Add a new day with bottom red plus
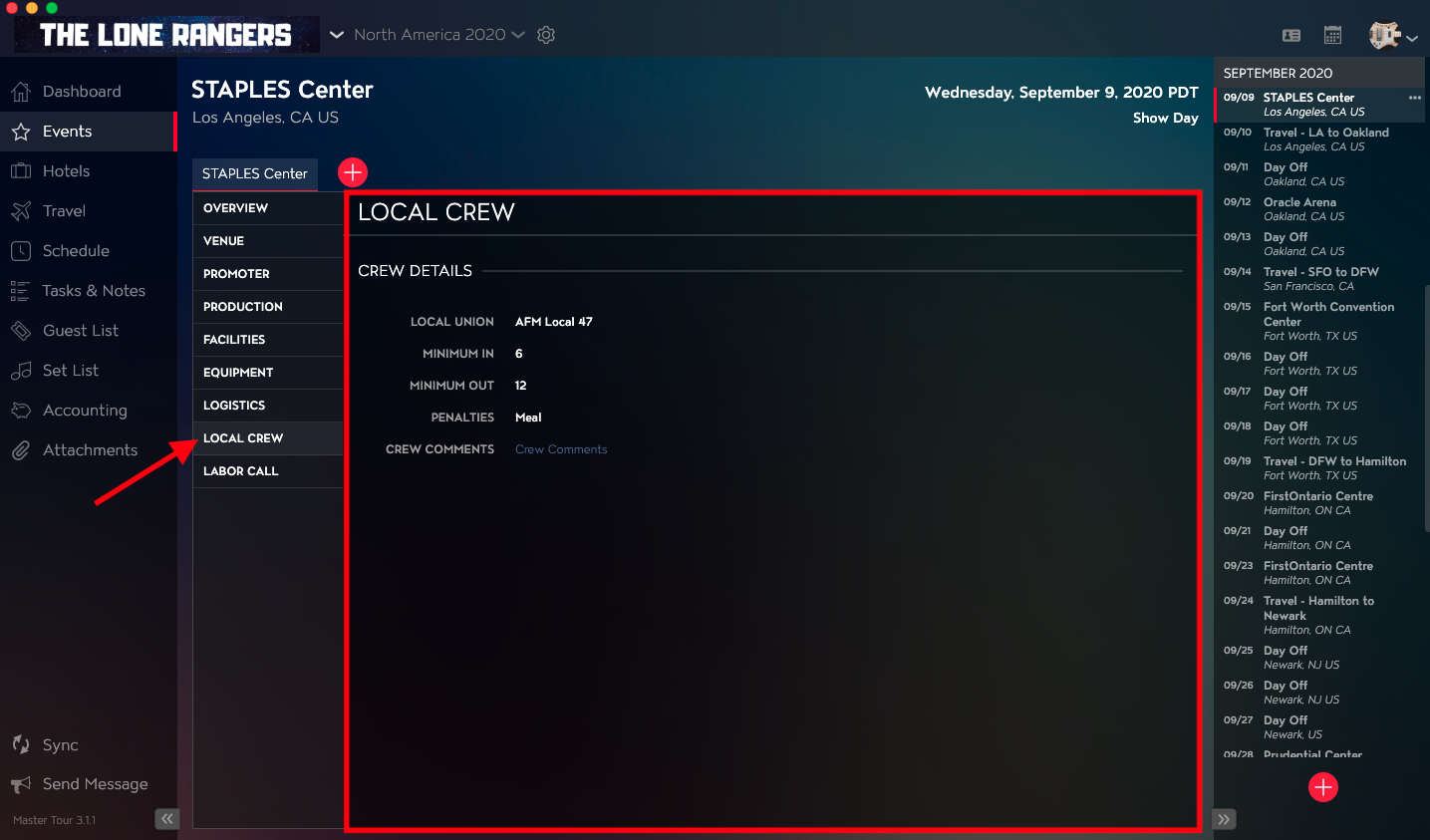The image size is (1430, 840). [x=1323, y=787]
